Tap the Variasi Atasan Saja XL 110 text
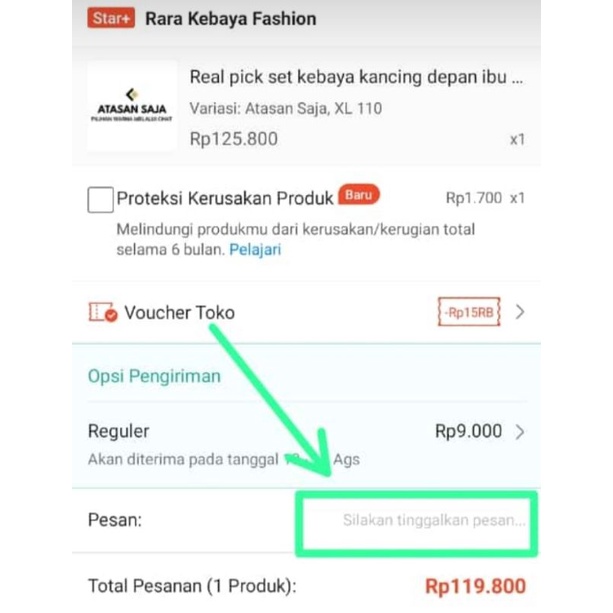 286,108
